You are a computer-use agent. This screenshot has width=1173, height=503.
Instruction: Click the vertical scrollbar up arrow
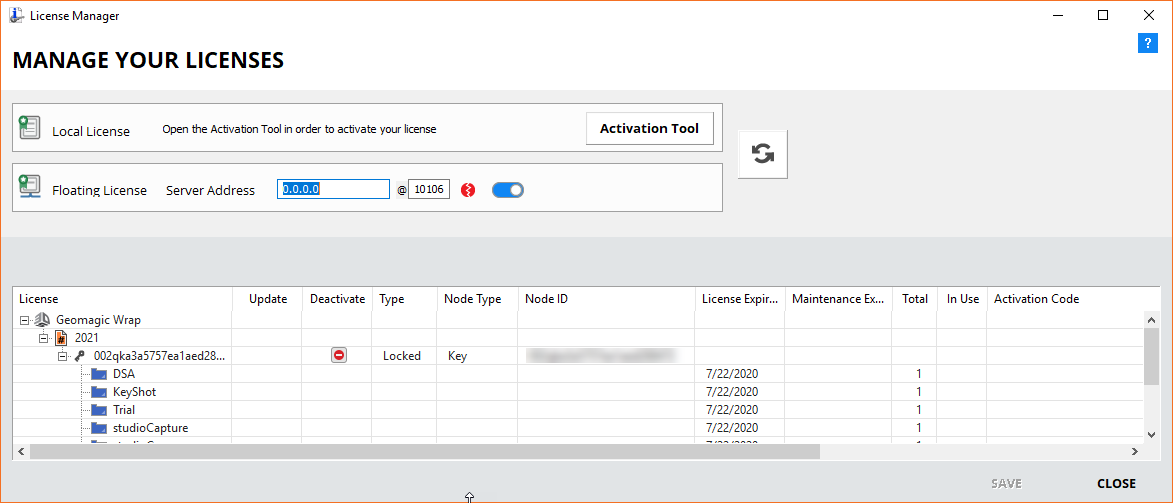pyautogui.click(x=1152, y=318)
